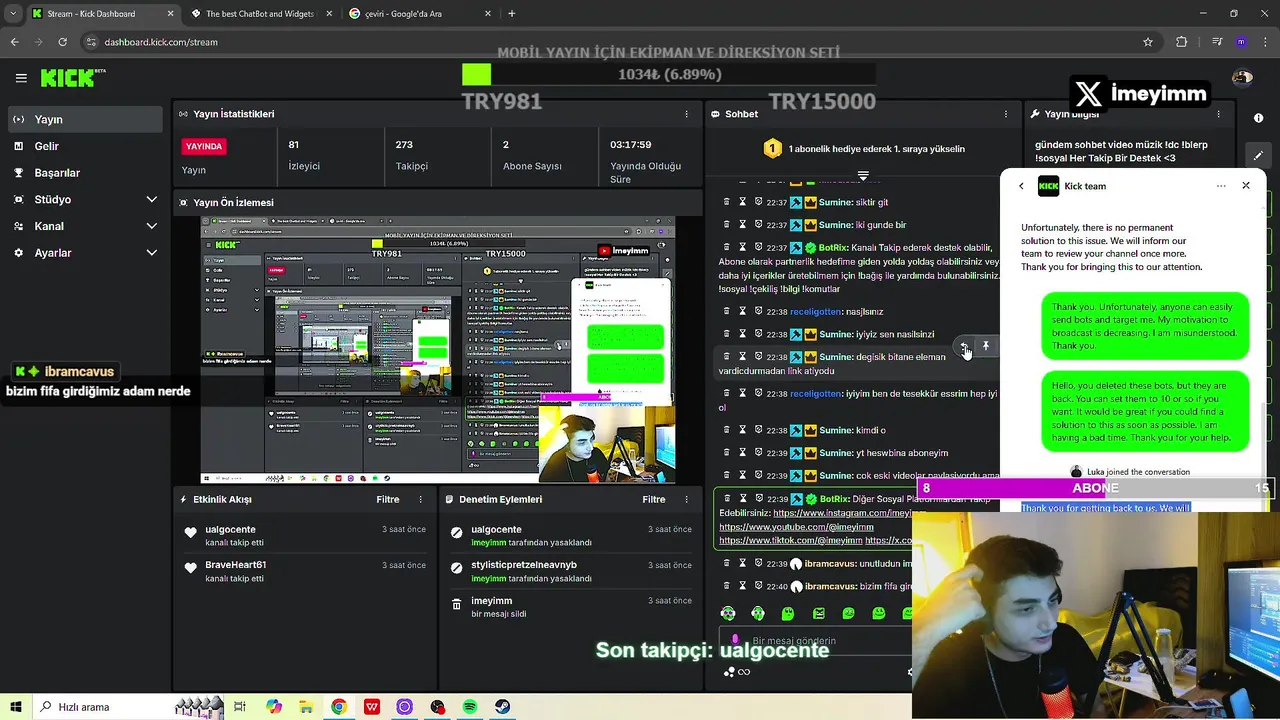Open the Gelir sidebar item
The width and height of the screenshot is (1280, 720).
coord(85,146)
